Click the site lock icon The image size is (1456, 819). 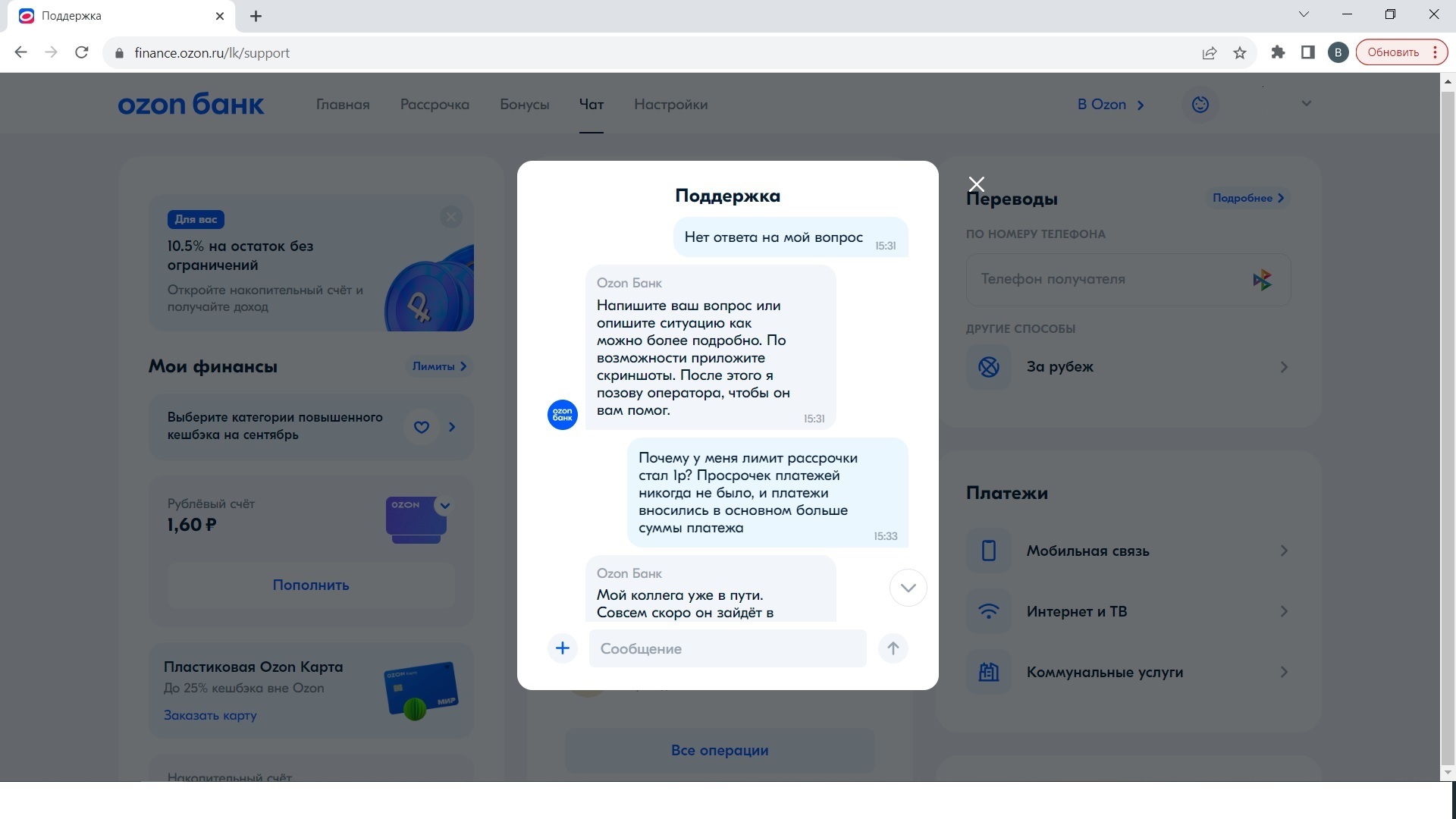pyautogui.click(x=118, y=53)
